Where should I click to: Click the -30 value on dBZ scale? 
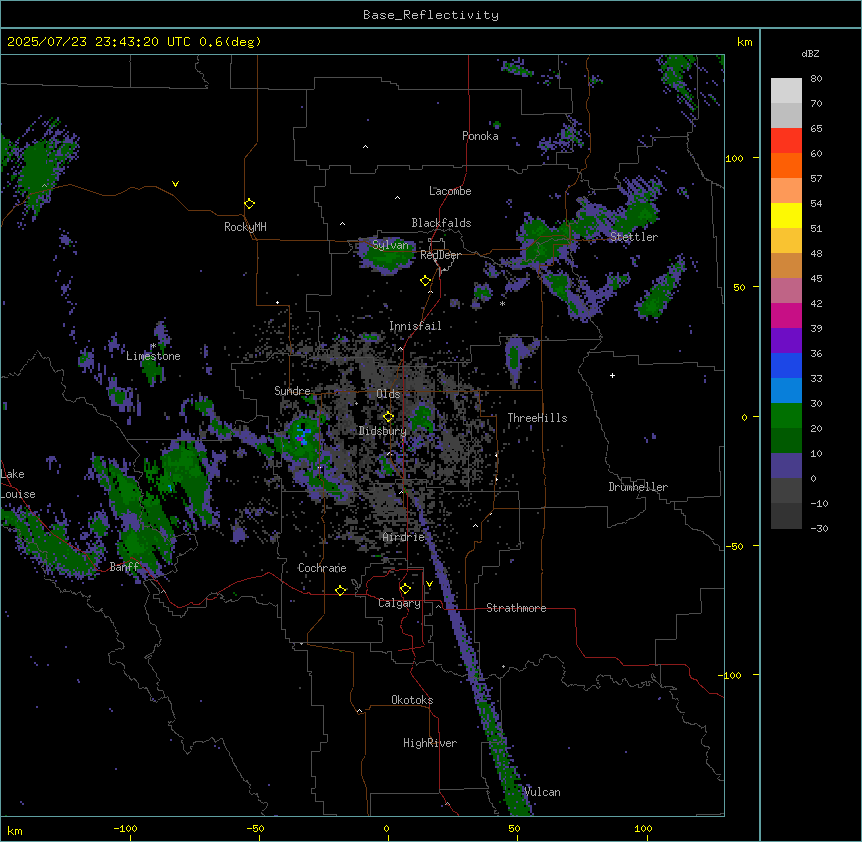click(x=819, y=528)
